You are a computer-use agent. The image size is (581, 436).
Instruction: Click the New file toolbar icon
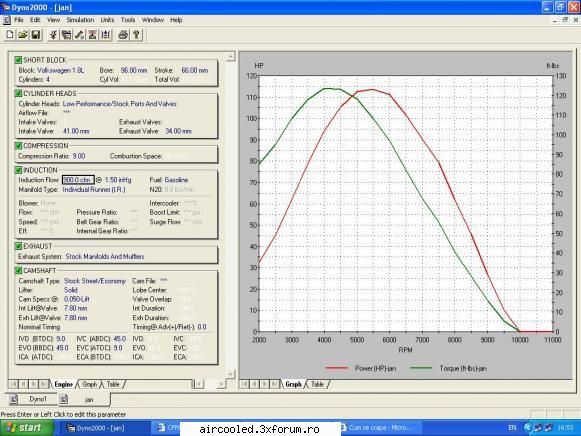[x=10, y=35]
